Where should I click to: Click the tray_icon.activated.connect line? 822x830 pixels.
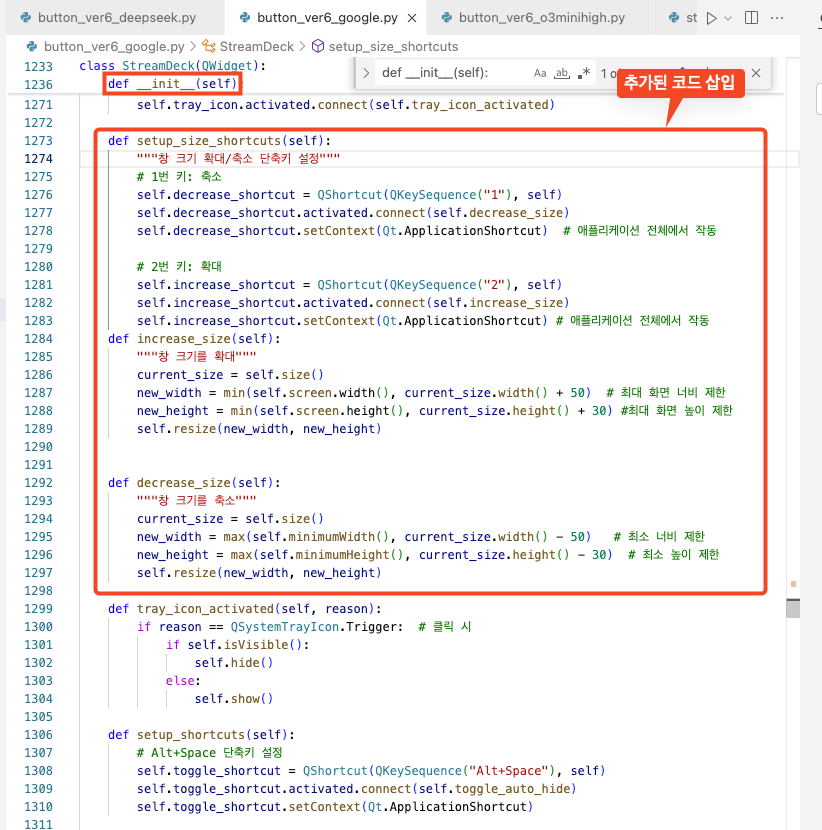346,105
